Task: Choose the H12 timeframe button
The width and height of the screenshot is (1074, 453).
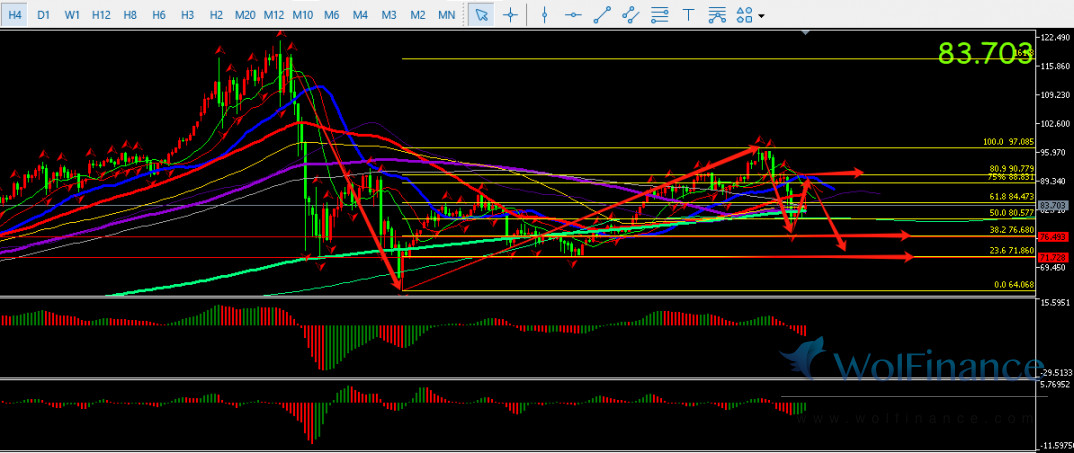Action: [x=101, y=15]
